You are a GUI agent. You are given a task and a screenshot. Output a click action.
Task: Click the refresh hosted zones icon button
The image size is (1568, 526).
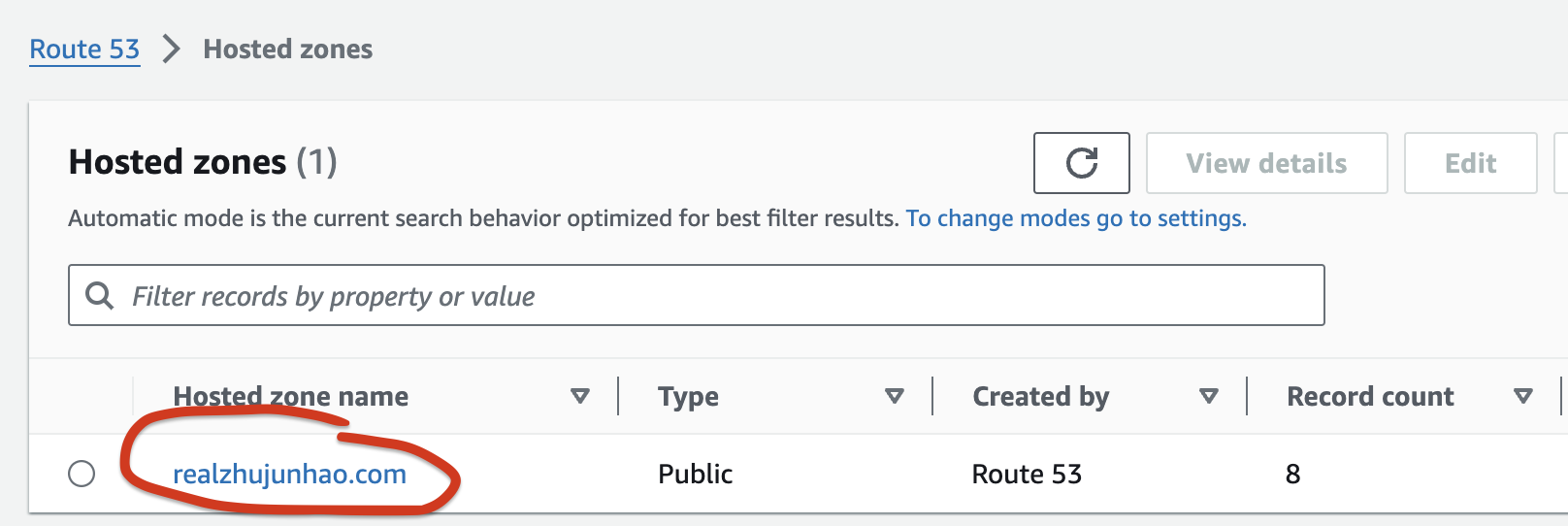click(x=1081, y=163)
